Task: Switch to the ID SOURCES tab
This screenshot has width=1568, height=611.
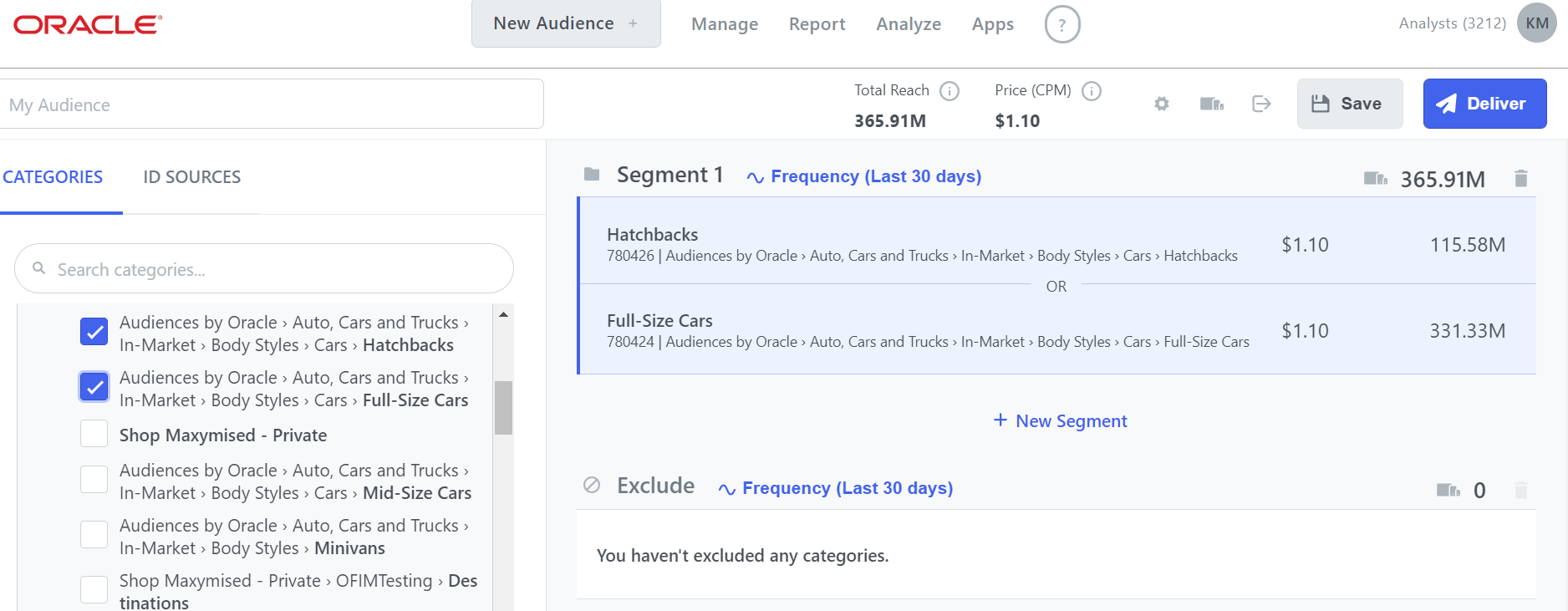Action: tap(191, 177)
